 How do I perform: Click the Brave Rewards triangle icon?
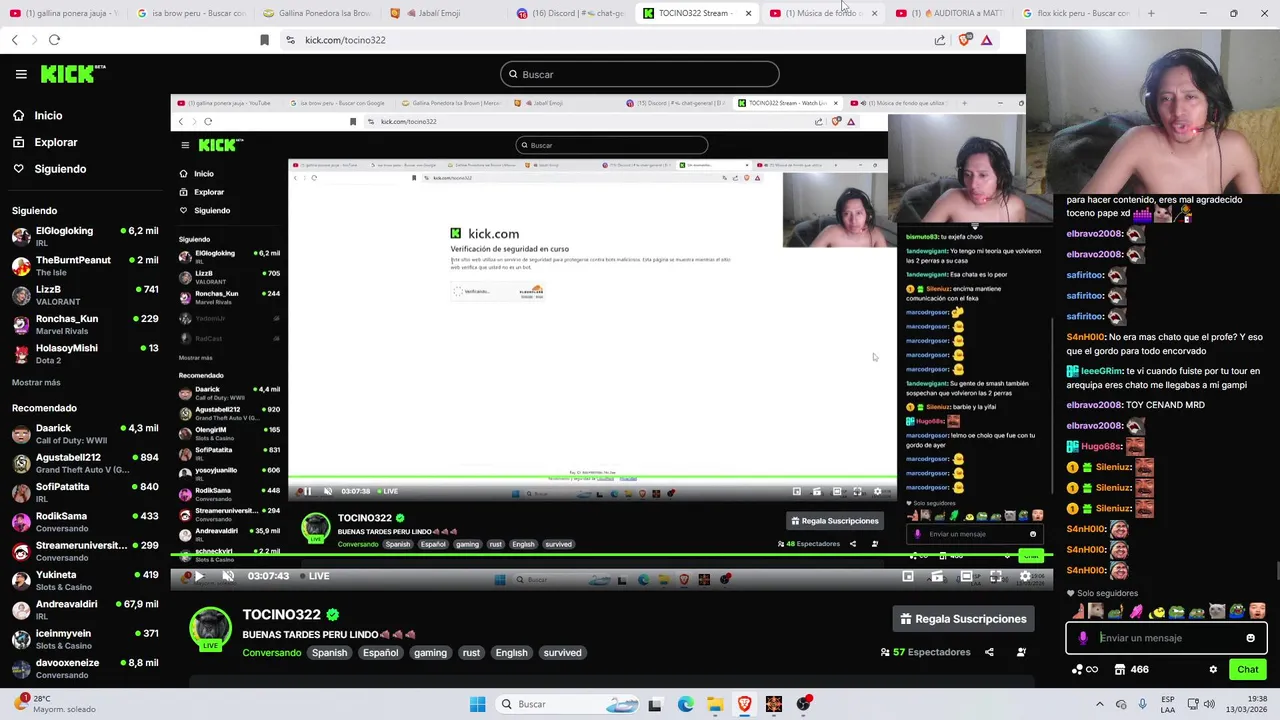986,40
